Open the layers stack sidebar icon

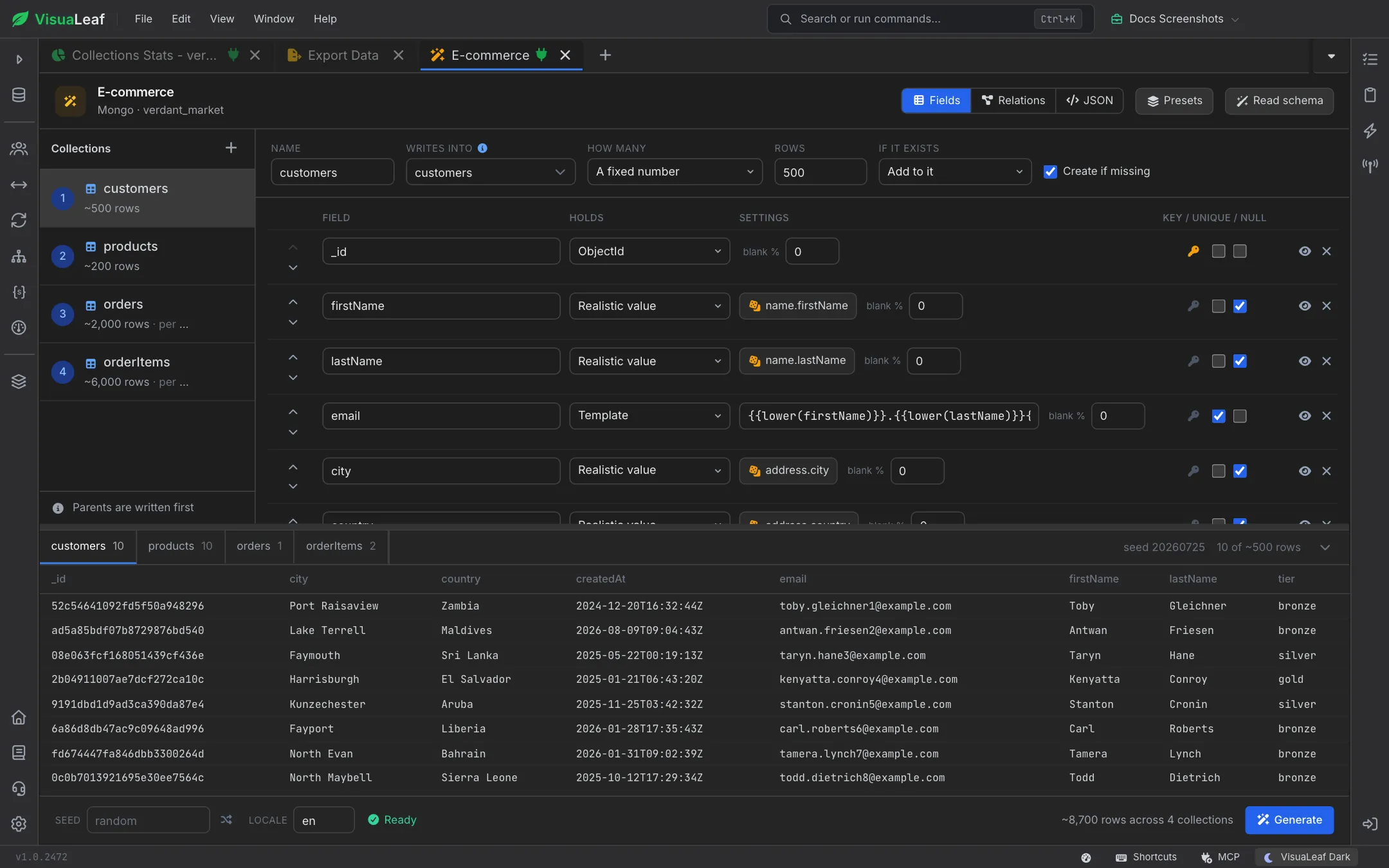[x=19, y=381]
